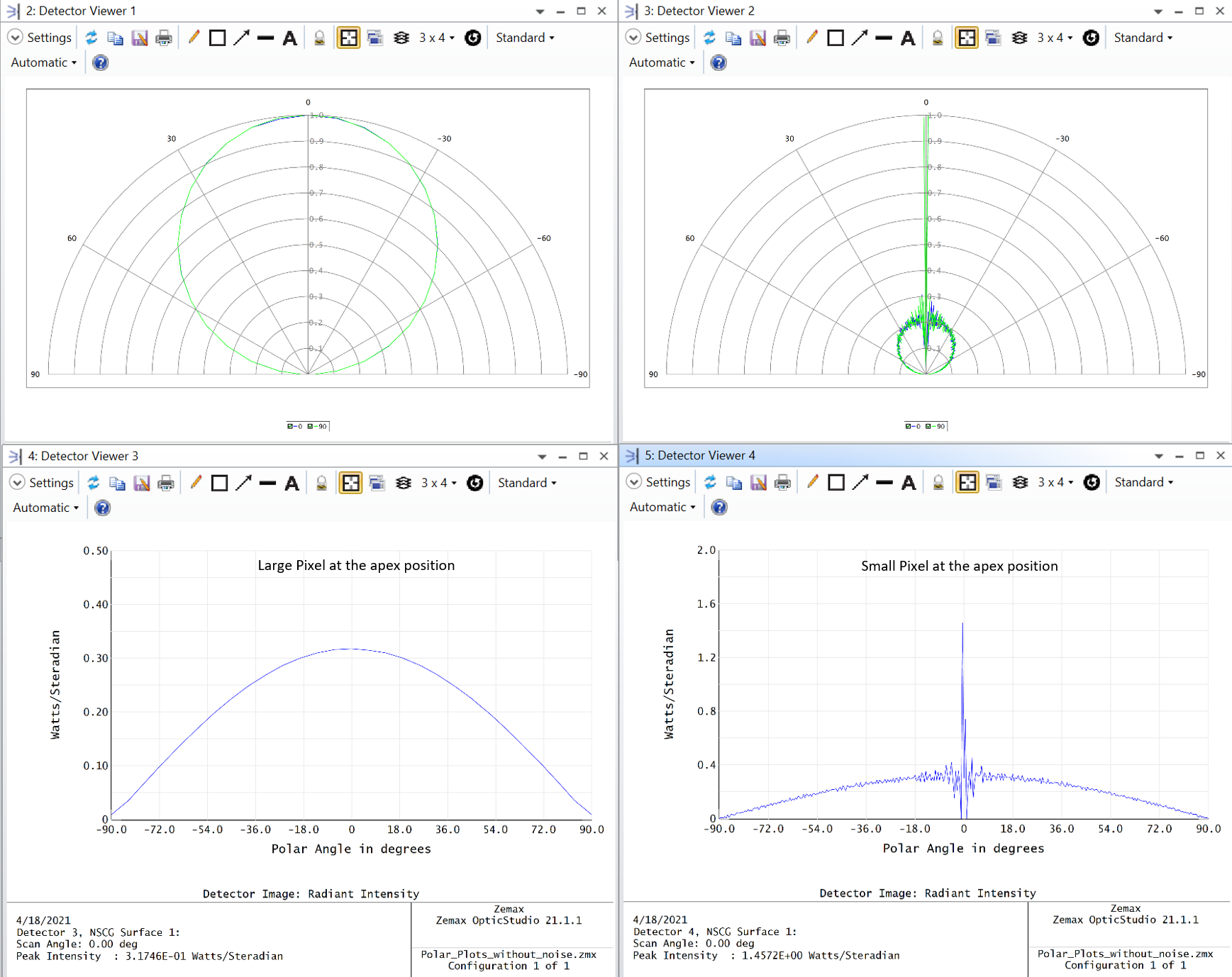Click copy icon in Detector Viewer 1

[x=115, y=38]
